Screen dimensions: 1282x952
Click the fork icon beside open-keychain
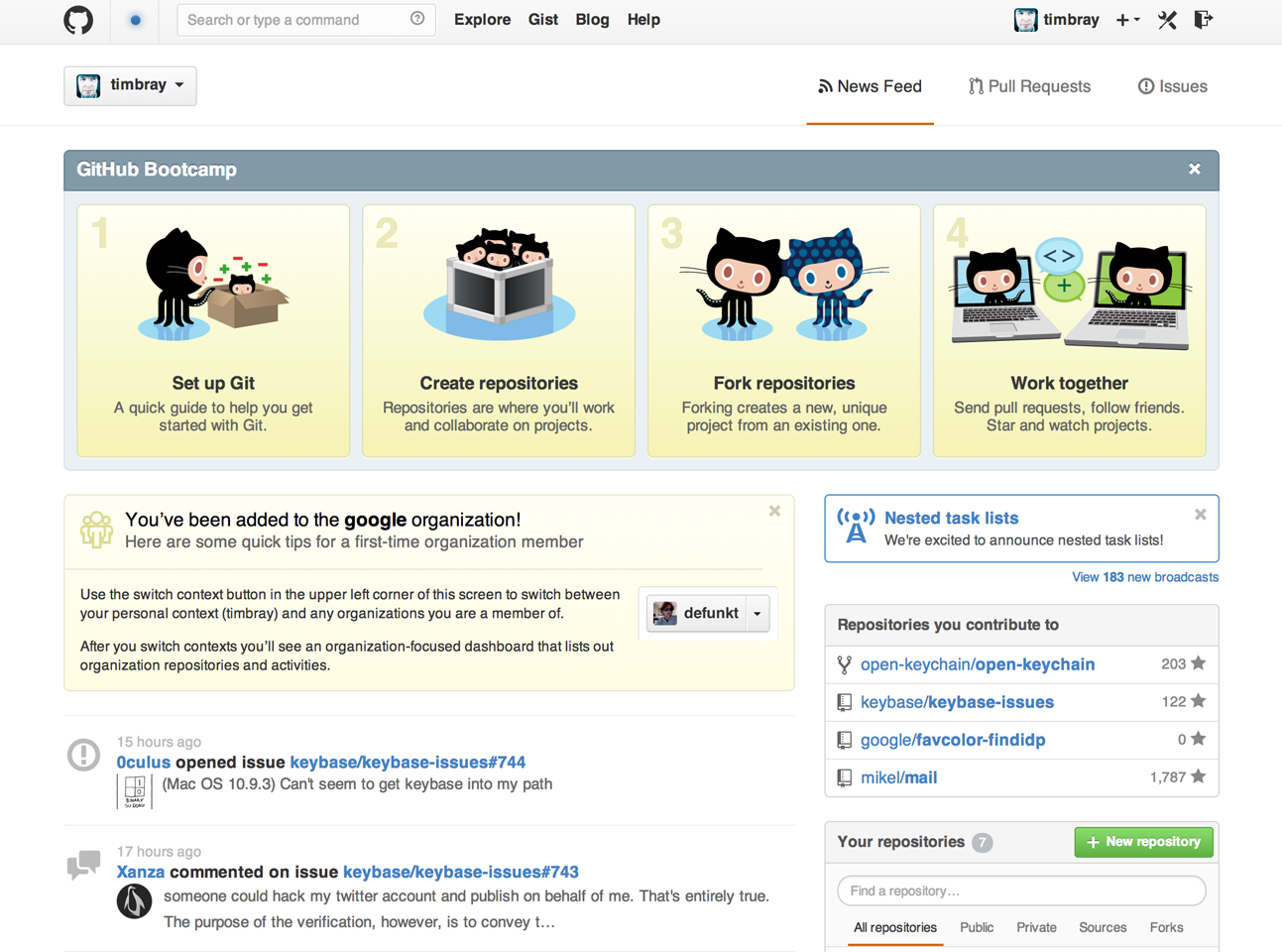click(844, 664)
